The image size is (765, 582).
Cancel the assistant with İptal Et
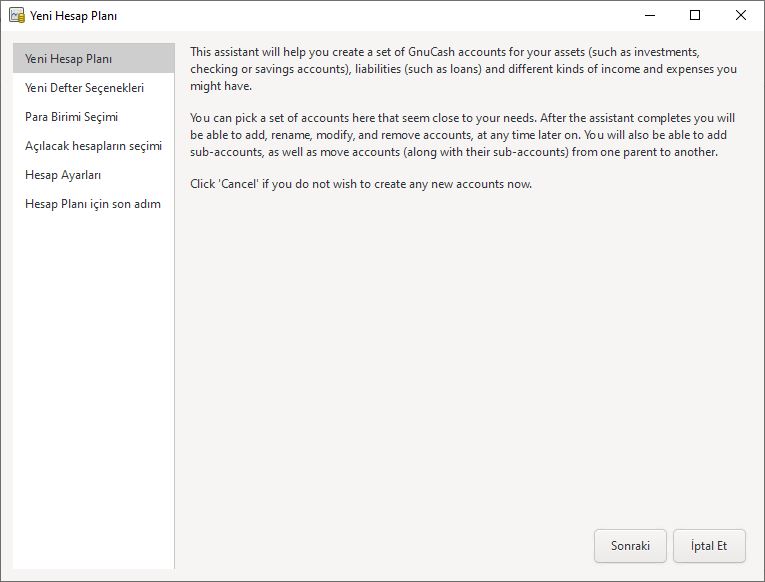click(709, 546)
